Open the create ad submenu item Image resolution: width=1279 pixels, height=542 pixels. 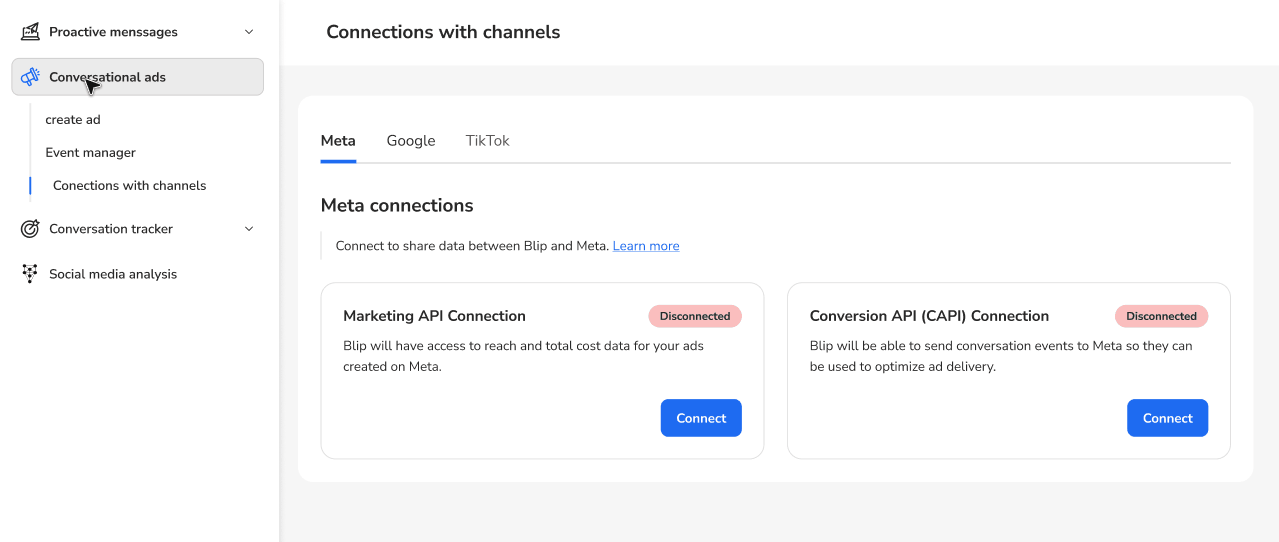[x=73, y=120]
